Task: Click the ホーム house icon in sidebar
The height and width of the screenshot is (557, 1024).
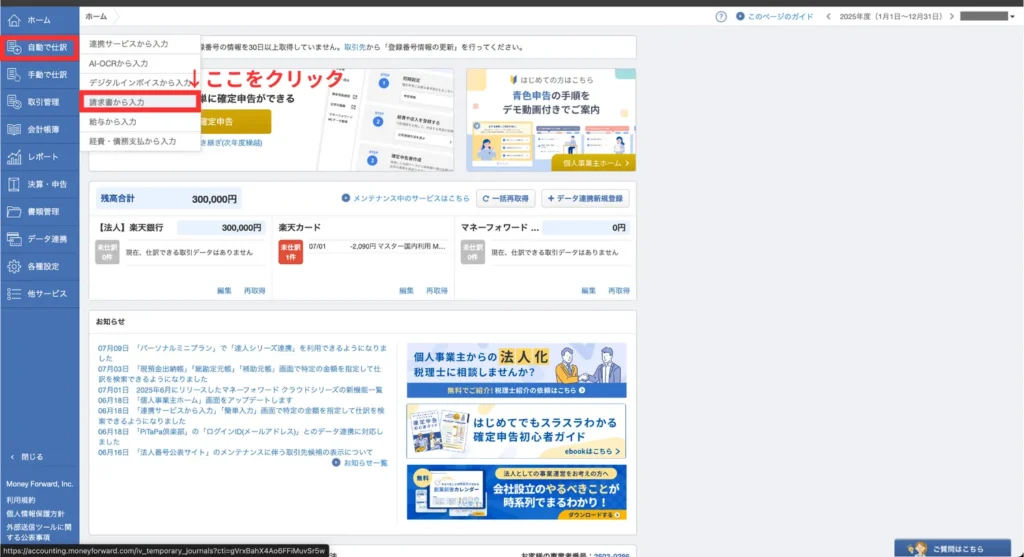Action: coord(14,19)
